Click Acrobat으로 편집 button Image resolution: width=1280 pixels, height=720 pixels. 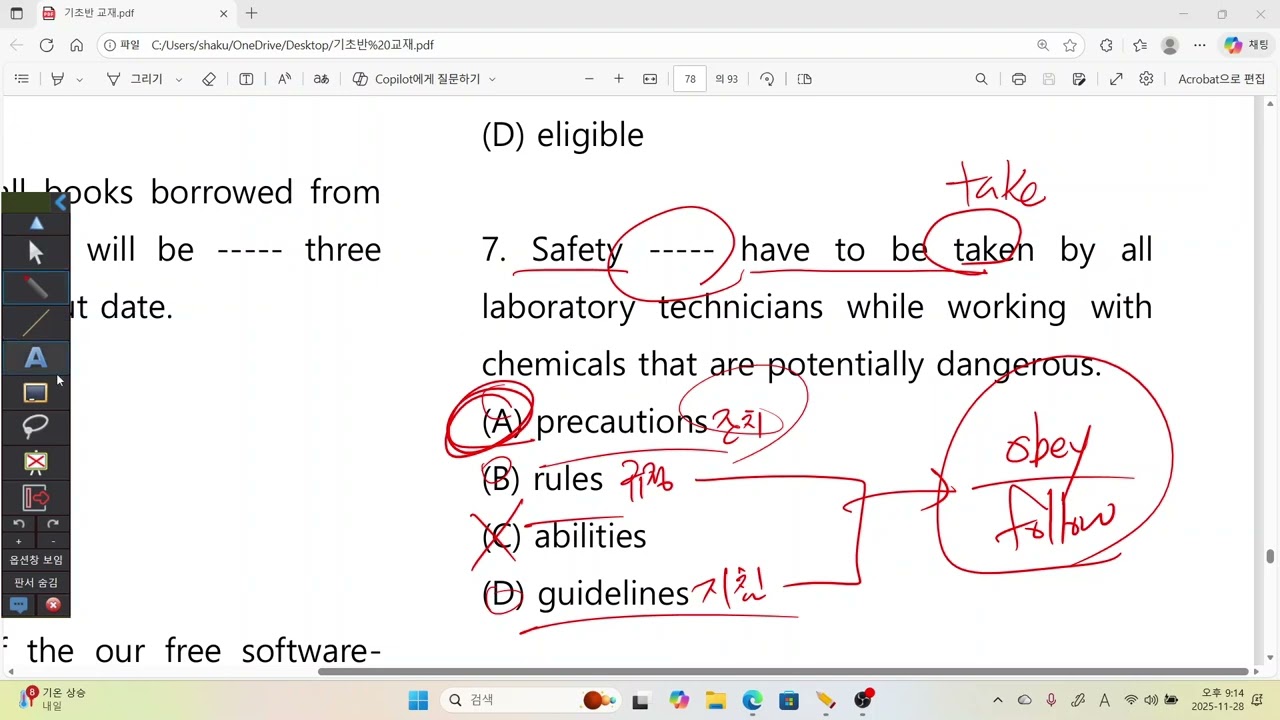[1221, 79]
